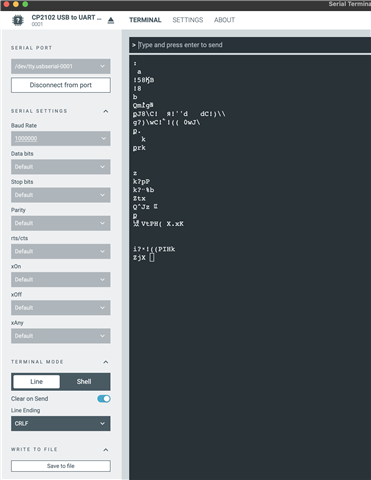Collapse the Serial Settings section
Screen dimensions: 371x480
click(106, 111)
